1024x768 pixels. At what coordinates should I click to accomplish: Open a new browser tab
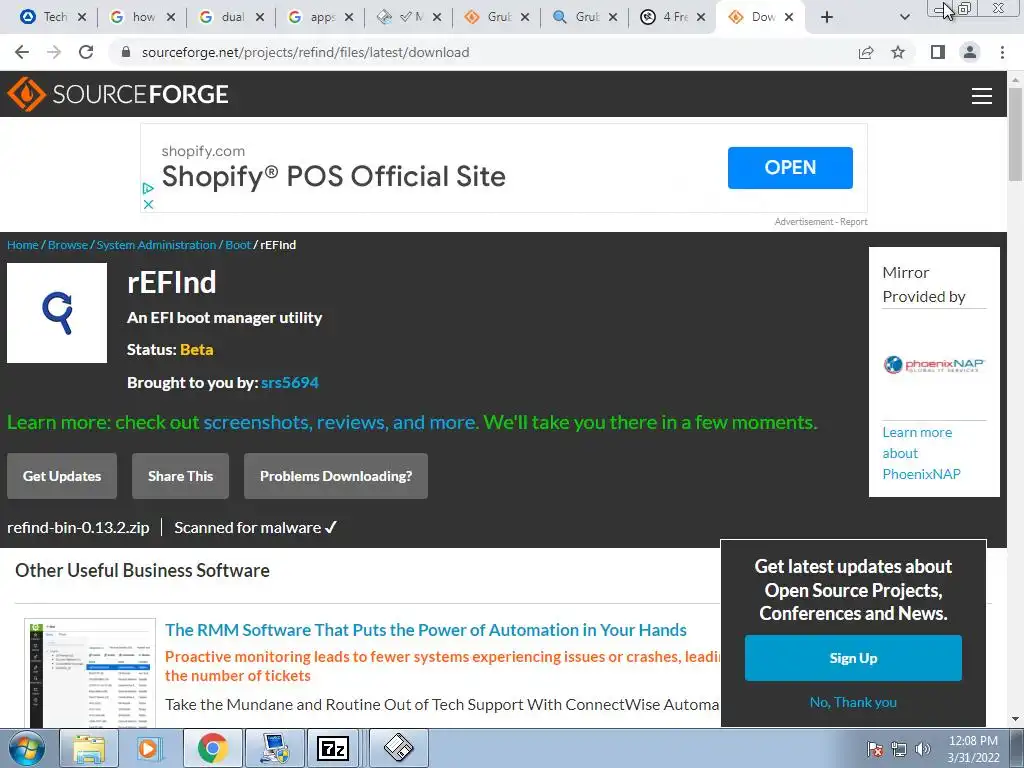coord(827,17)
